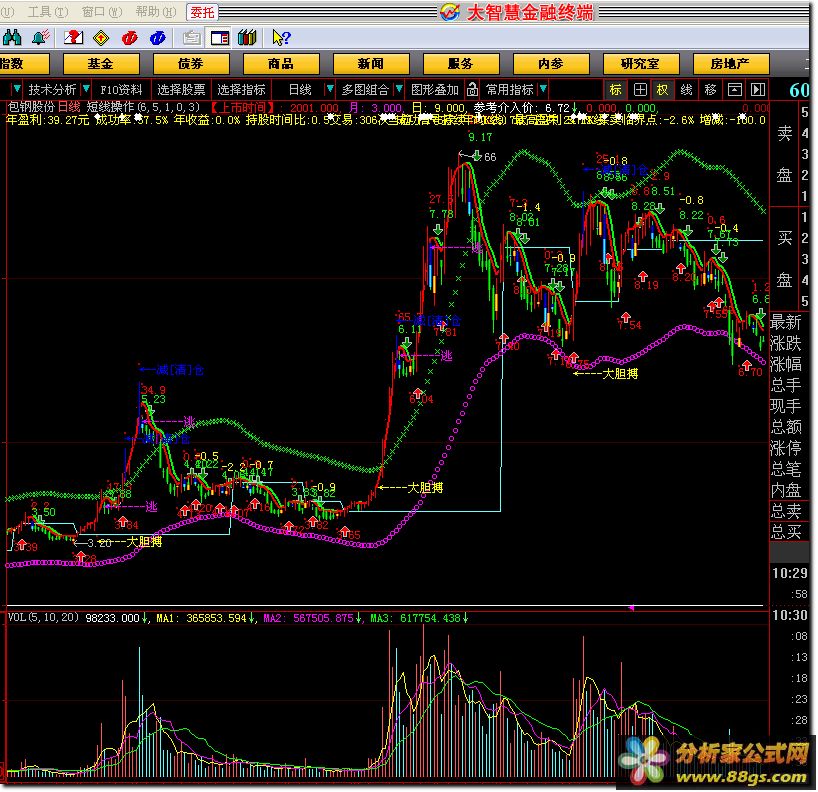Click the red question mark envelope icon

point(73,38)
